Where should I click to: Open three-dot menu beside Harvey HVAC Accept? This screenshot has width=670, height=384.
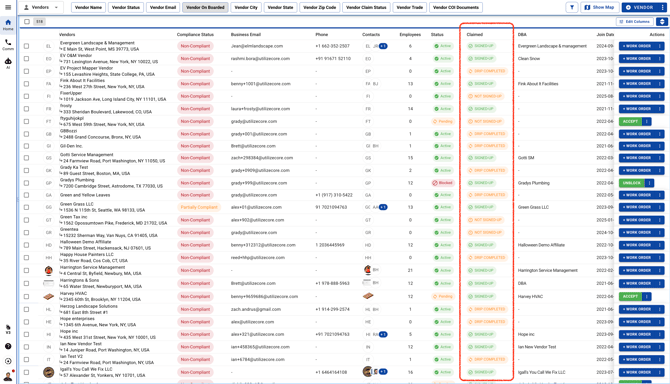click(647, 296)
